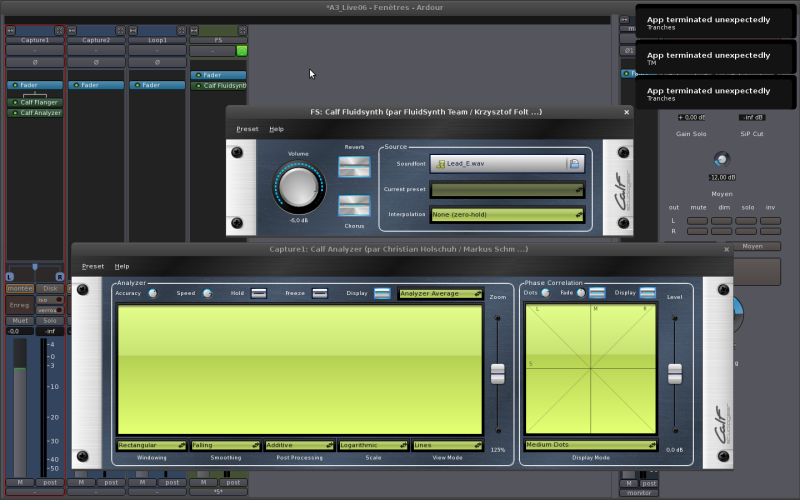The height and width of the screenshot is (500, 800).
Task: Toggle width of the Capture2 mixer strip
Action: (72, 31)
